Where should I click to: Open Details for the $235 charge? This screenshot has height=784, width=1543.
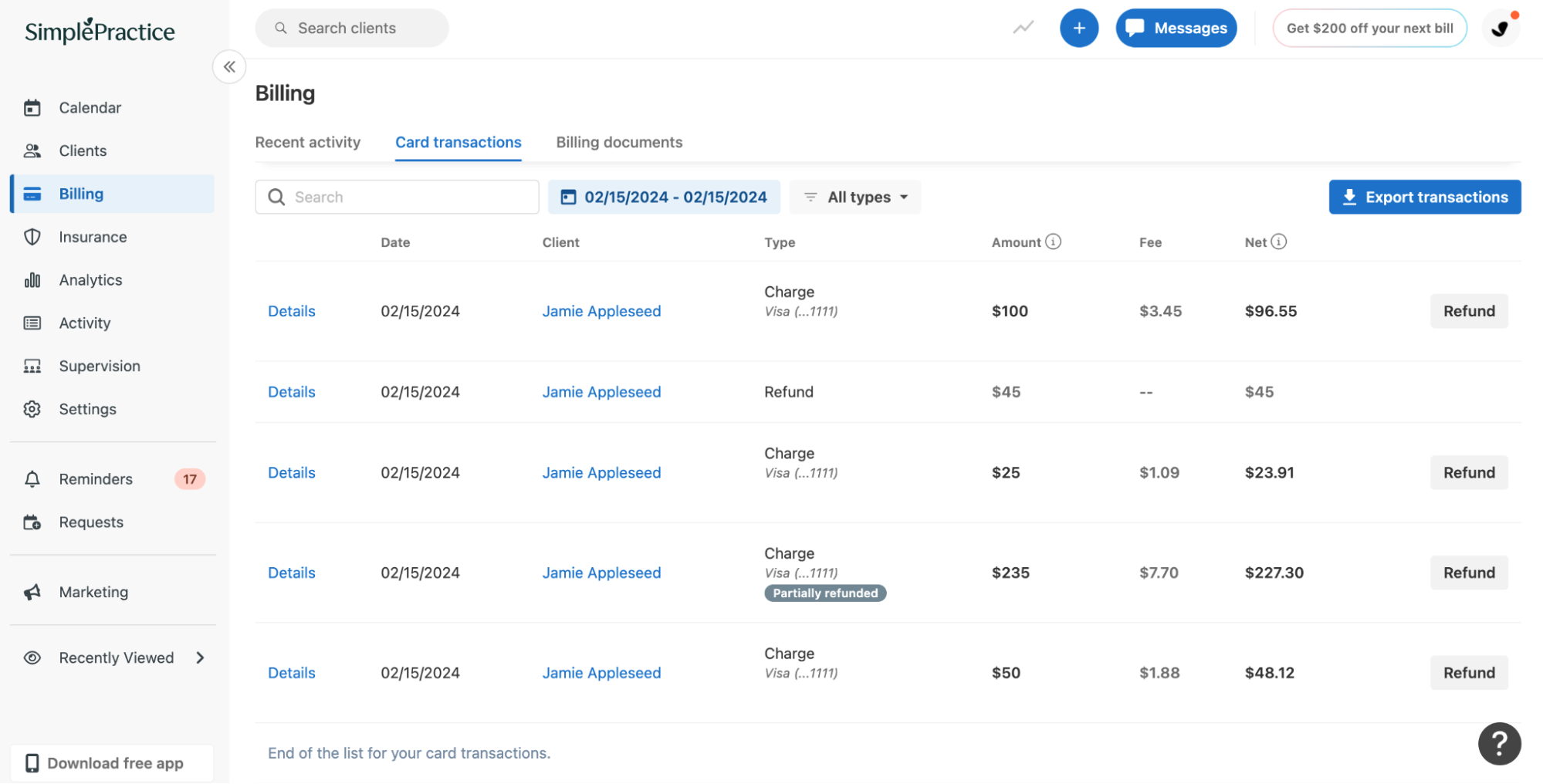(x=292, y=573)
